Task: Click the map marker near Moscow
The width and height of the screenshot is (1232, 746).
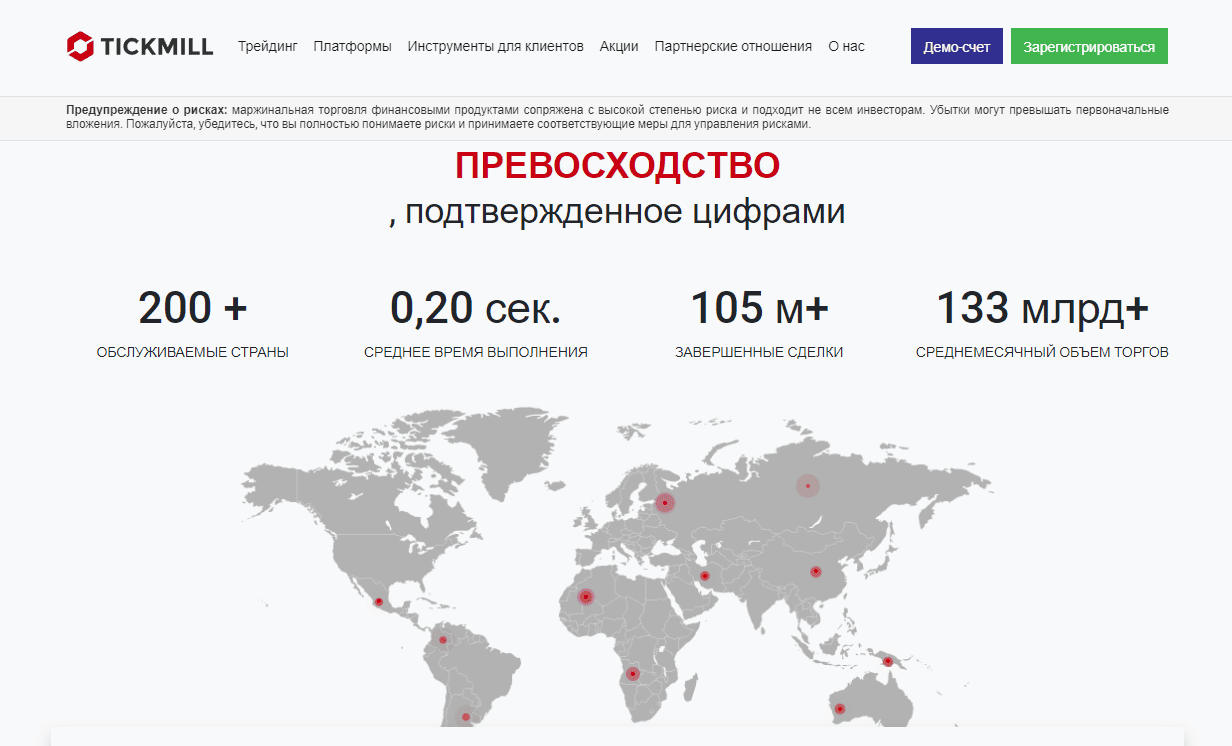Action: pyautogui.click(x=665, y=503)
